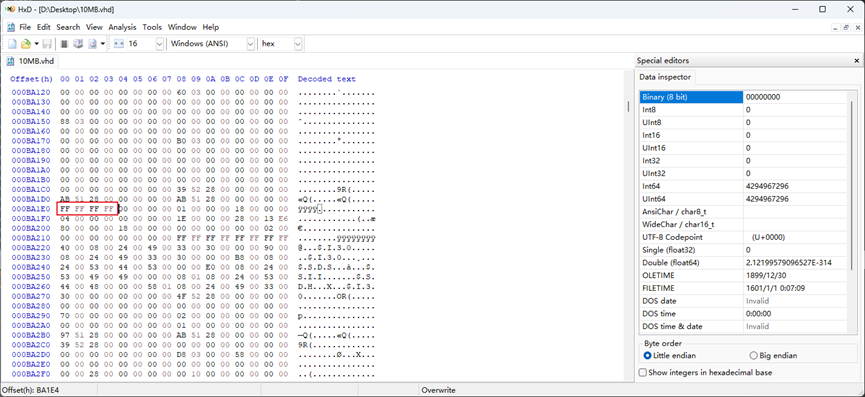This screenshot has height=397, width=865.
Task: Click offset row 000BA120
Action: click(31, 93)
